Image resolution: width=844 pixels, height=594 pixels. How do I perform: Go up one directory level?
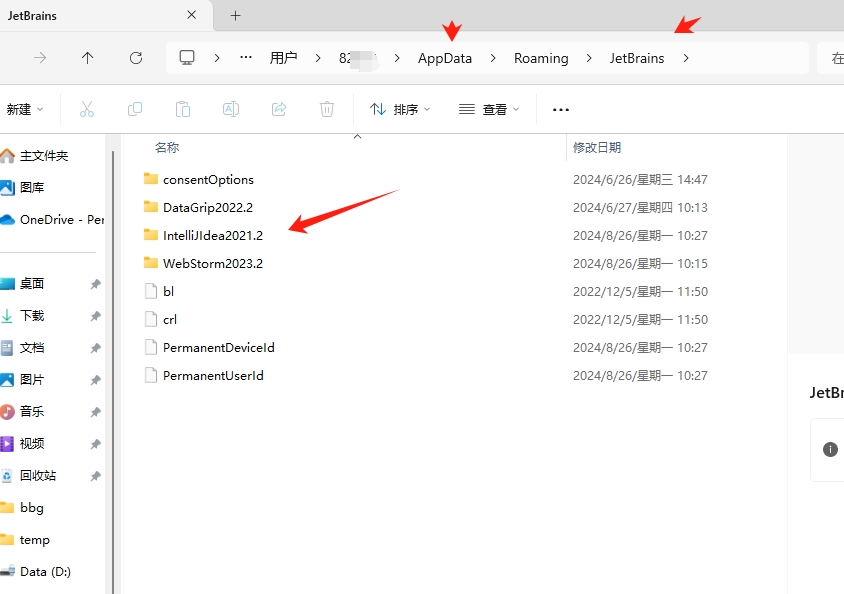(x=88, y=58)
